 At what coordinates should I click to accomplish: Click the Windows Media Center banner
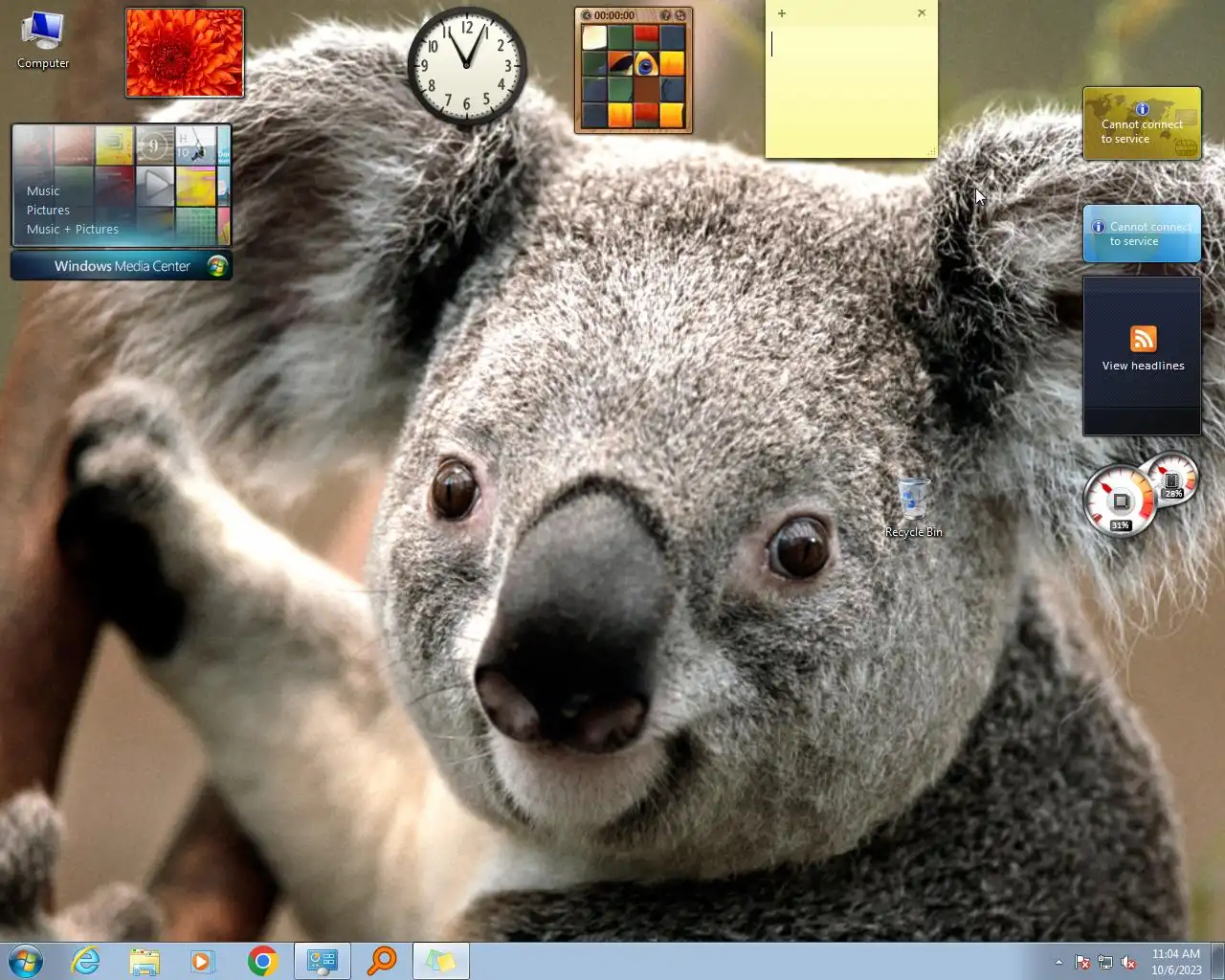pos(122,266)
